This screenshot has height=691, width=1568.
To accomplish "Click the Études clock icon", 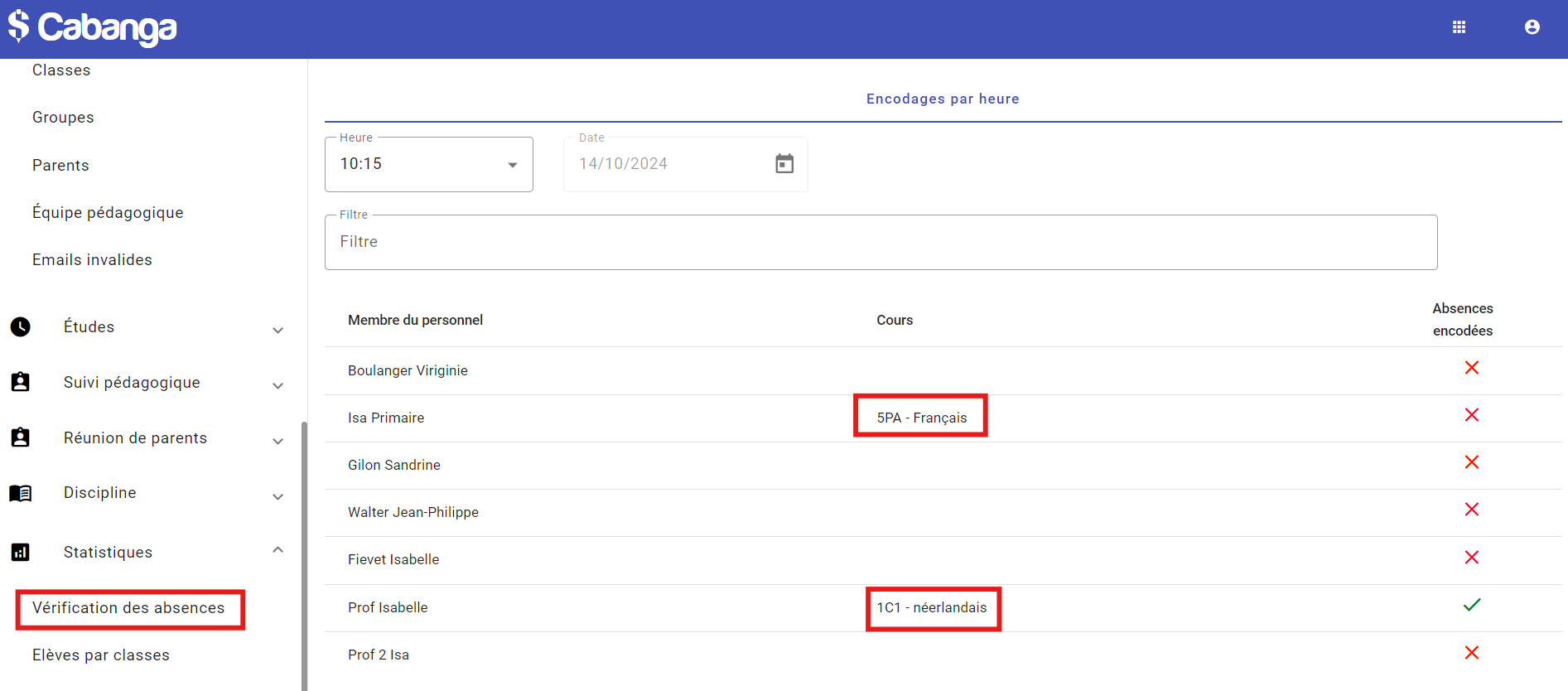I will coord(21,327).
